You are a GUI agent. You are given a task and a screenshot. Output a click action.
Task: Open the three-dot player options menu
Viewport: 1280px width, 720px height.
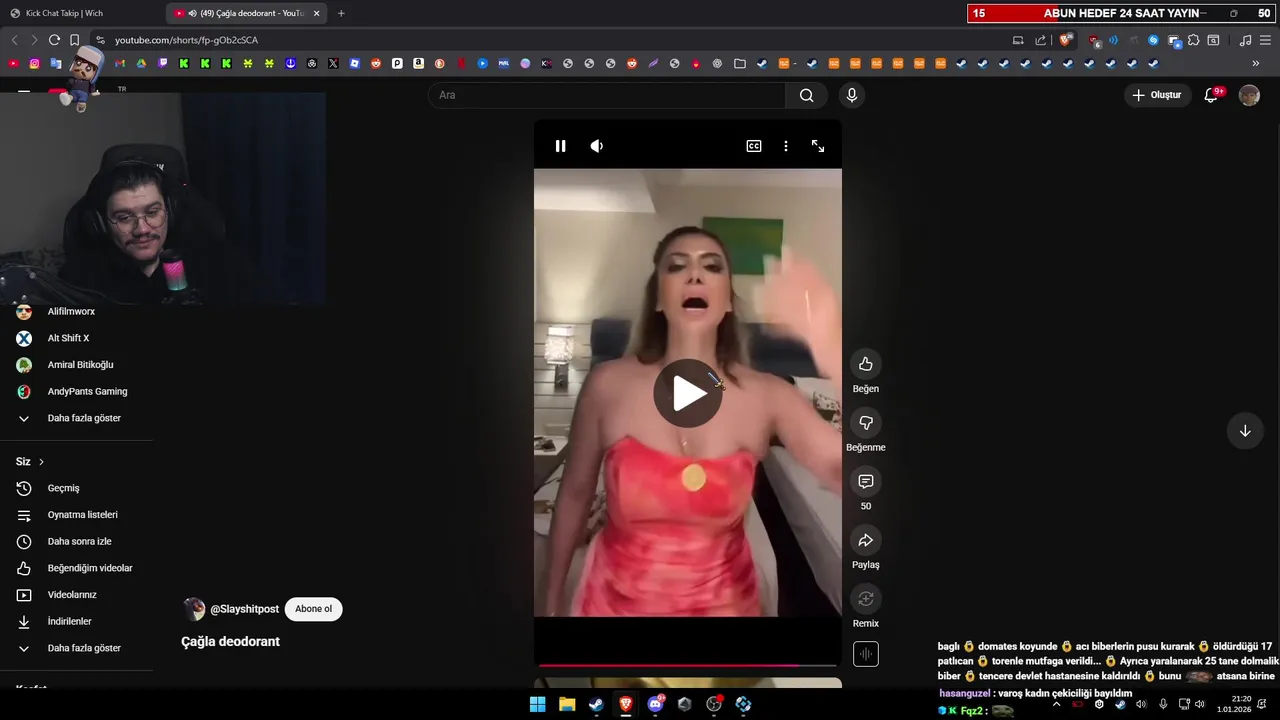click(x=786, y=146)
